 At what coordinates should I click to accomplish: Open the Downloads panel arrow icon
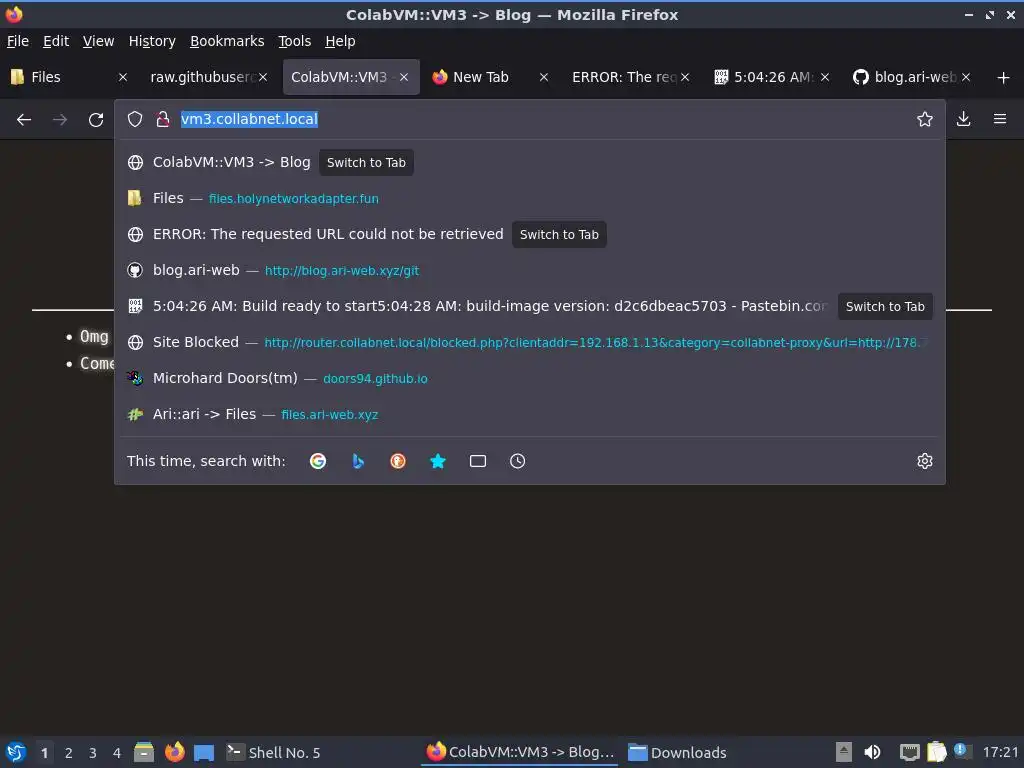tap(963, 119)
